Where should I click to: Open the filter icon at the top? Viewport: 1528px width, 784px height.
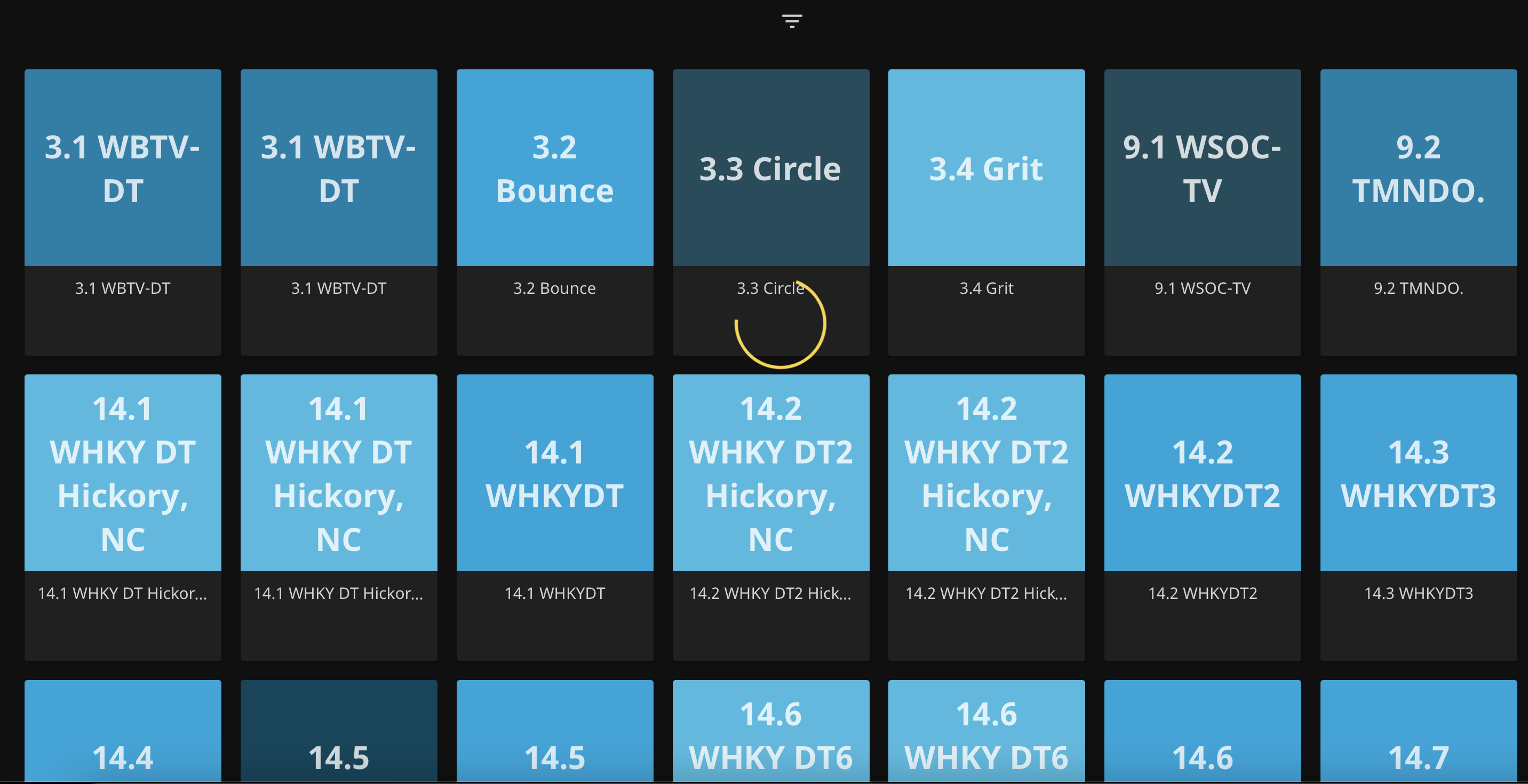point(792,21)
